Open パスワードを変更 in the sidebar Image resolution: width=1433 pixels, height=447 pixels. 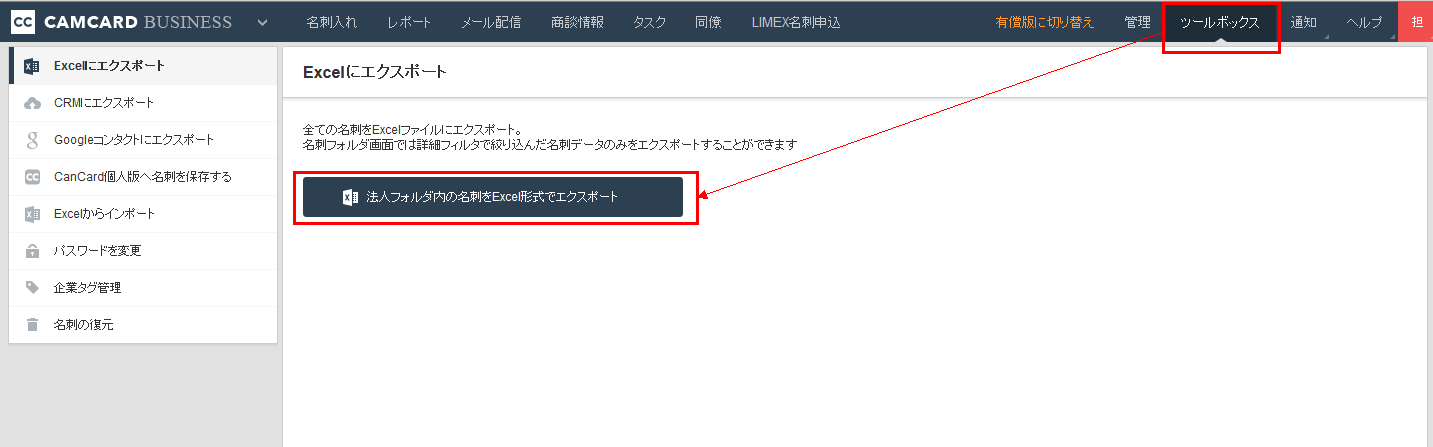click(143, 251)
